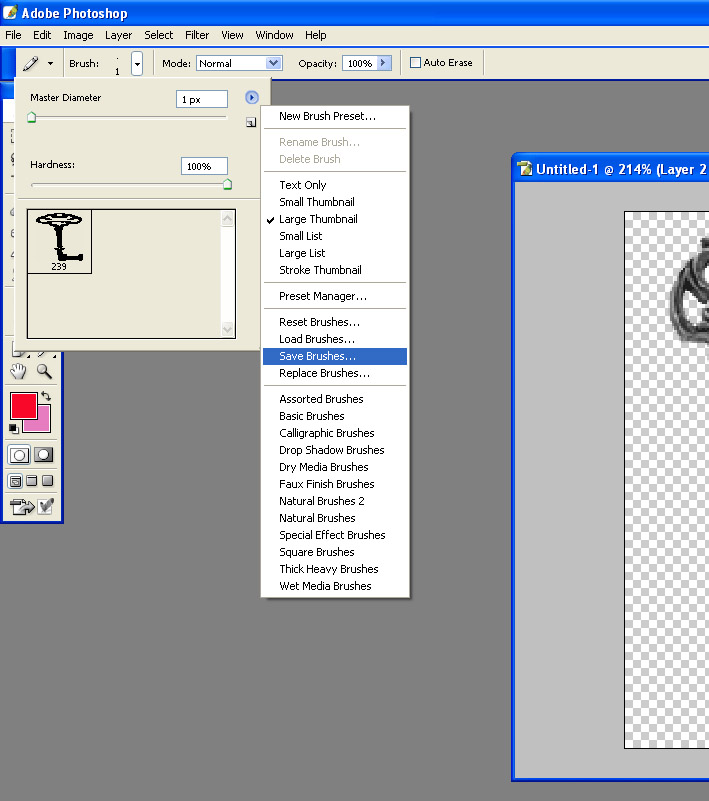The image size is (709, 801).
Task: Open the tool preset picker arrow
Action: pos(50,63)
